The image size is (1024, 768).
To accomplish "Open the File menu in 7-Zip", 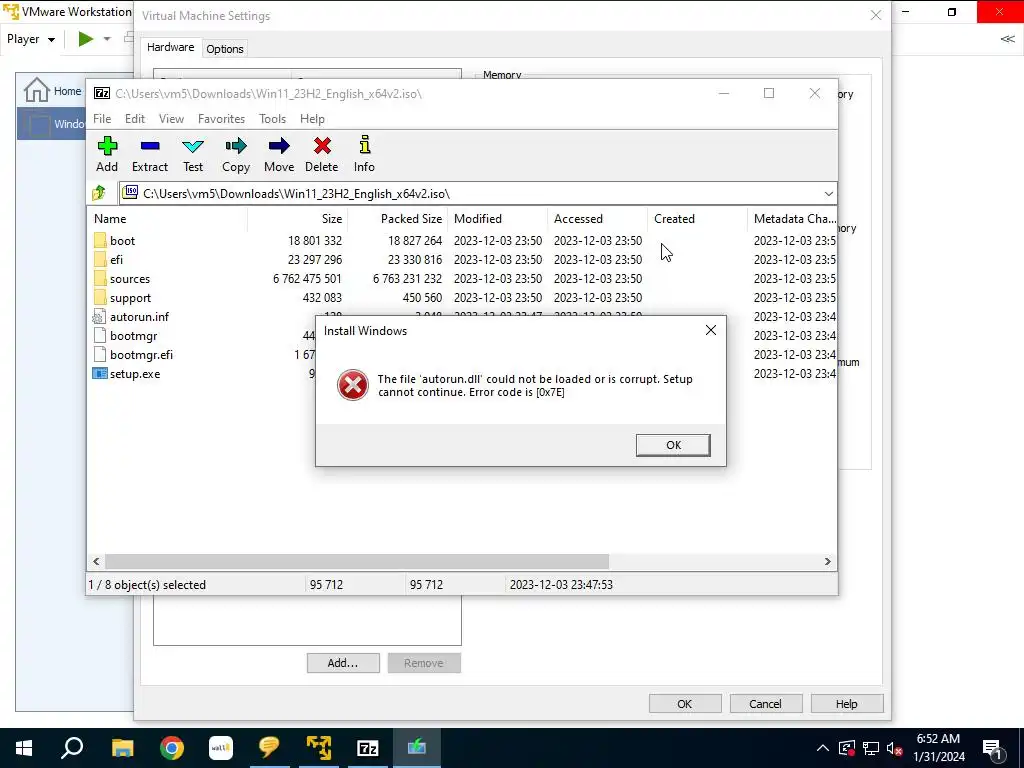I will (x=102, y=119).
